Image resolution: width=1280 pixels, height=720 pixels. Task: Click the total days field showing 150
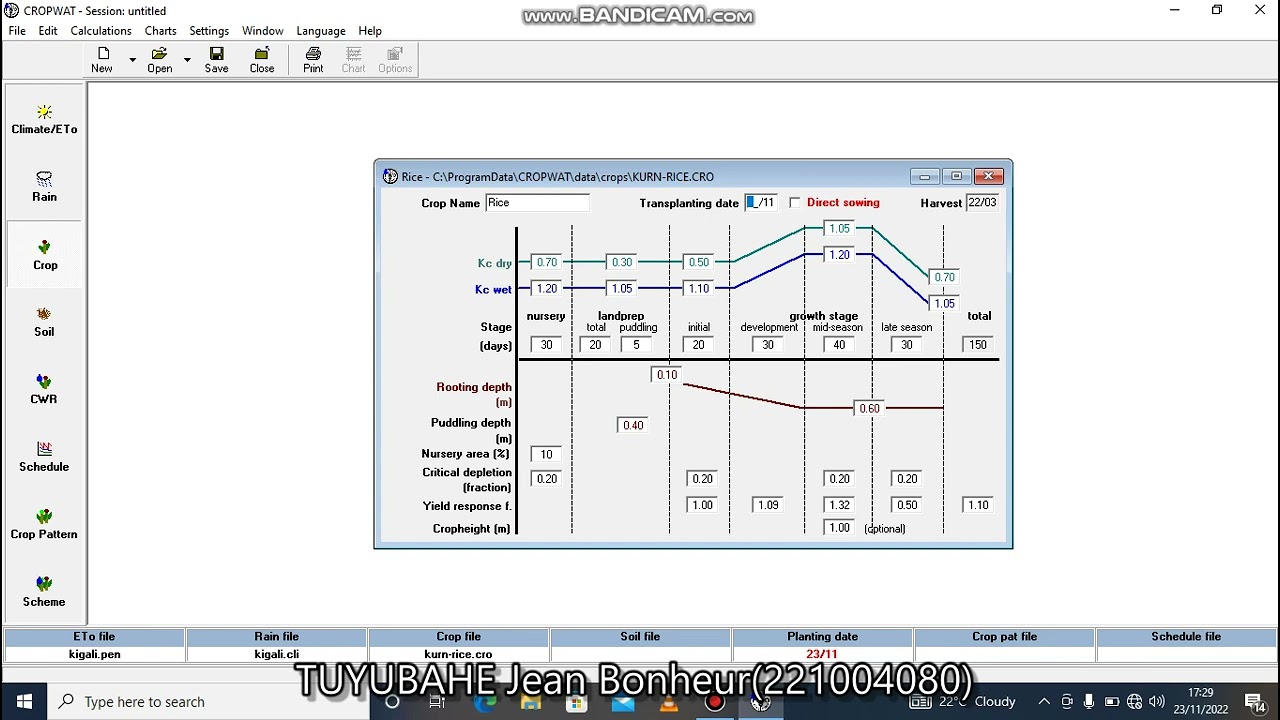[x=978, y=345]
